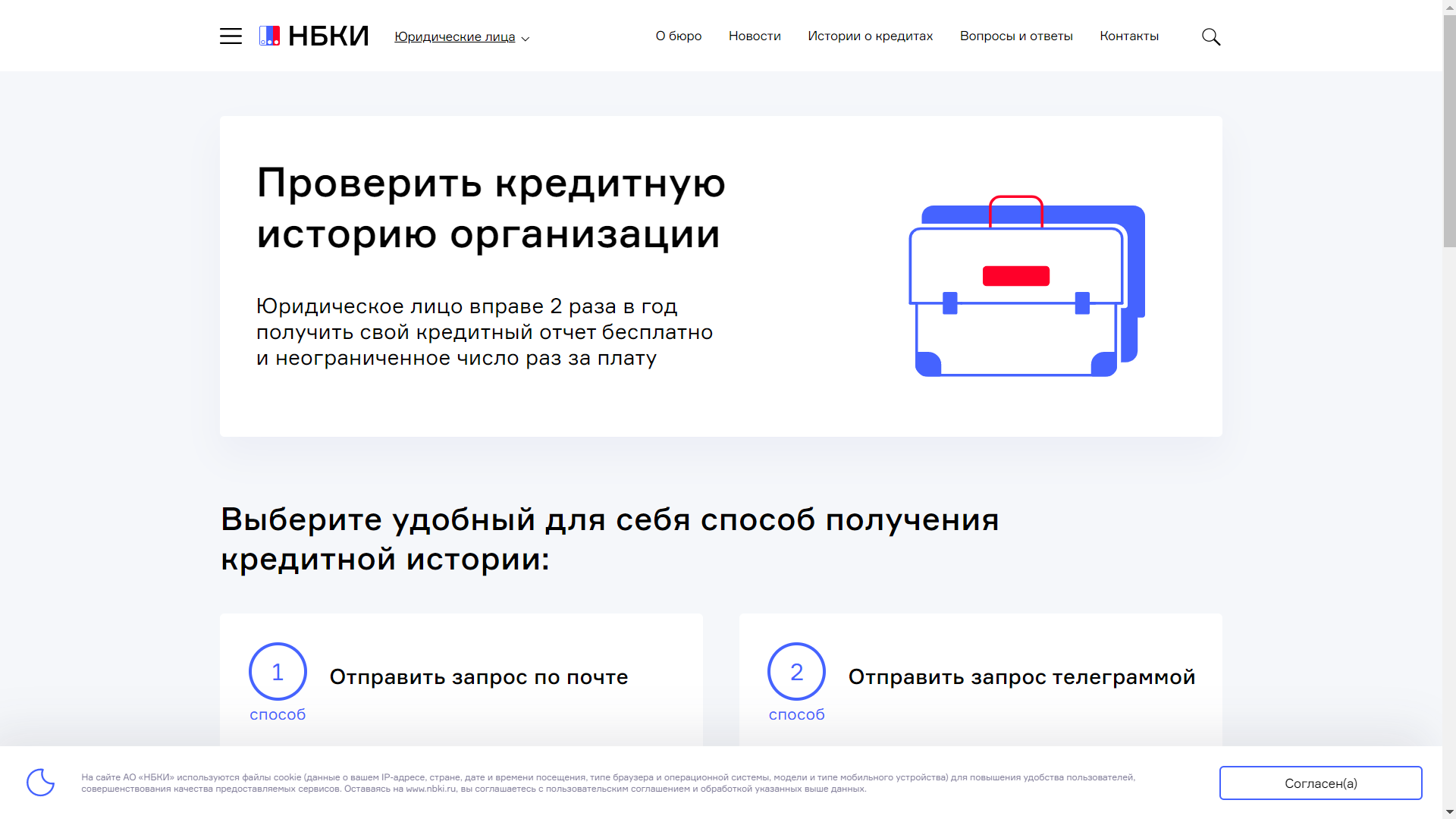Accept cookies with Согласен(а) button
This screenshot has height=819, width=1456.
[1320, 783]
